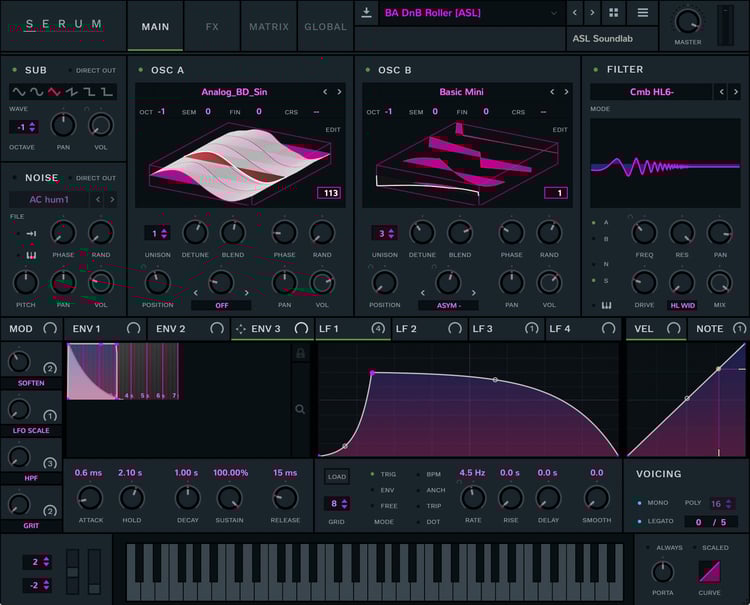Click the HPF macro assignment count badge

pyautogui.click(x=50, y=463)
